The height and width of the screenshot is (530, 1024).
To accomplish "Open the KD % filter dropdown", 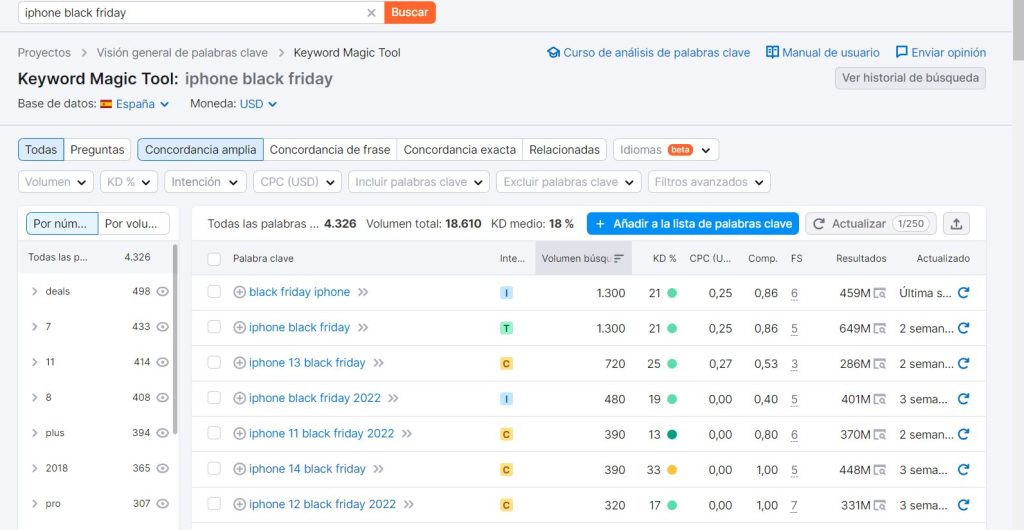I will (129, 182).
